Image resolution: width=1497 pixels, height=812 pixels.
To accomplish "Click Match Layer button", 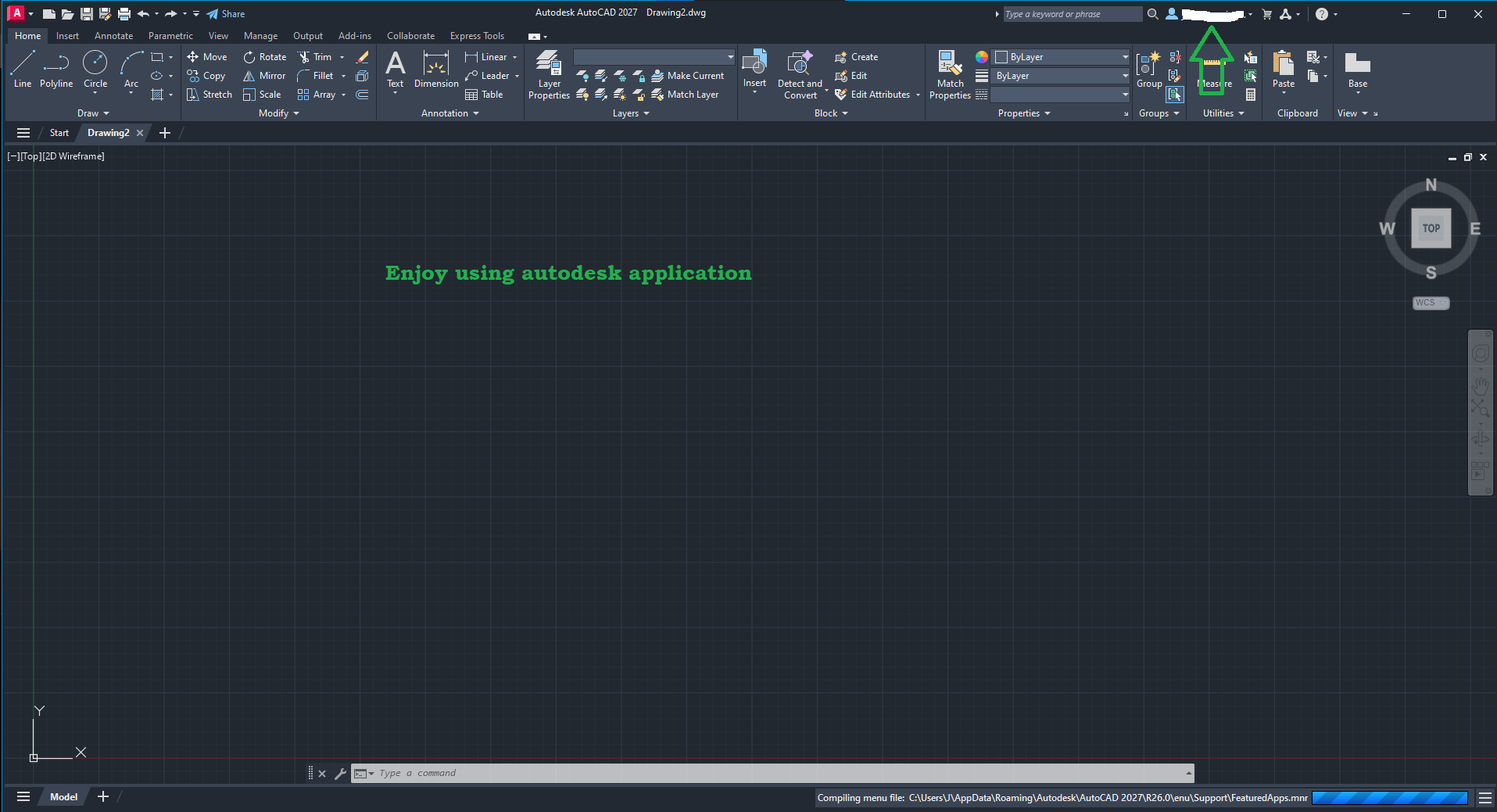I will tap(685, 95).
